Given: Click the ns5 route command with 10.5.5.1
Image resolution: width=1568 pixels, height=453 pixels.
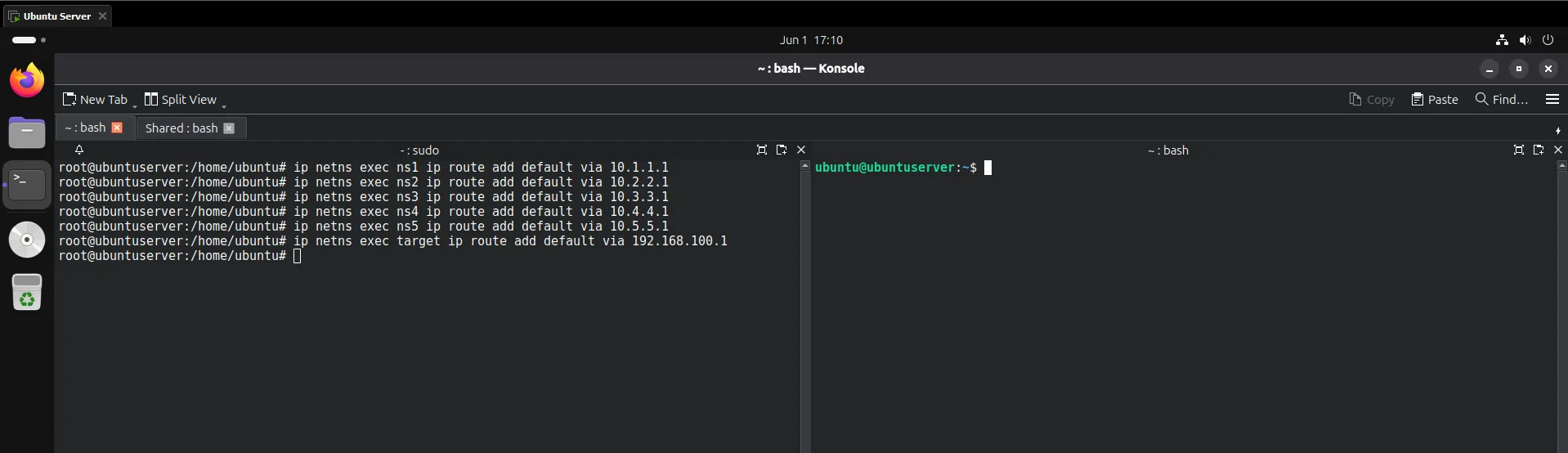Looking at the screenshot, I should click(x=363, y=226).
